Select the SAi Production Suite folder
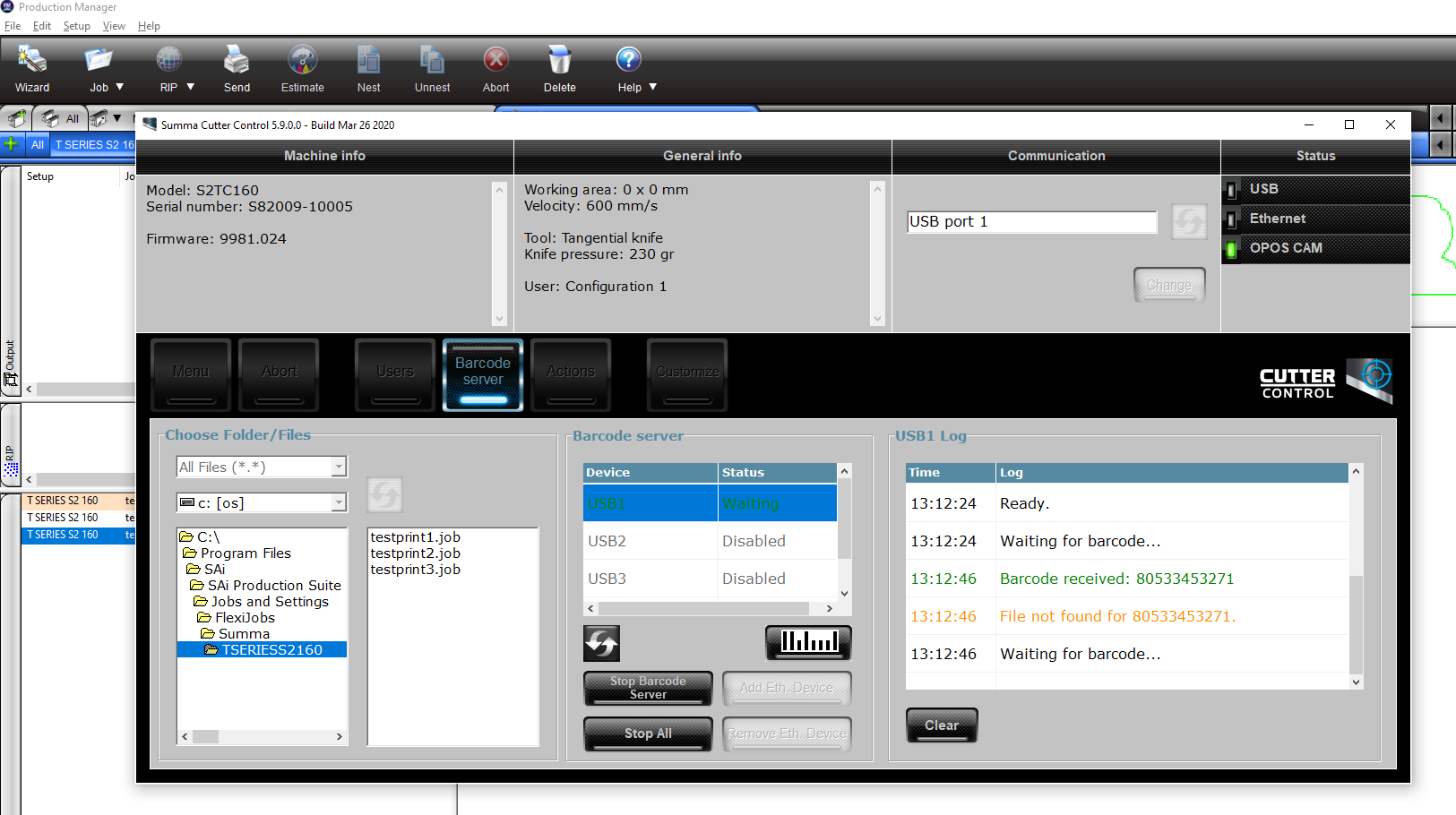 tap(265, 586)
